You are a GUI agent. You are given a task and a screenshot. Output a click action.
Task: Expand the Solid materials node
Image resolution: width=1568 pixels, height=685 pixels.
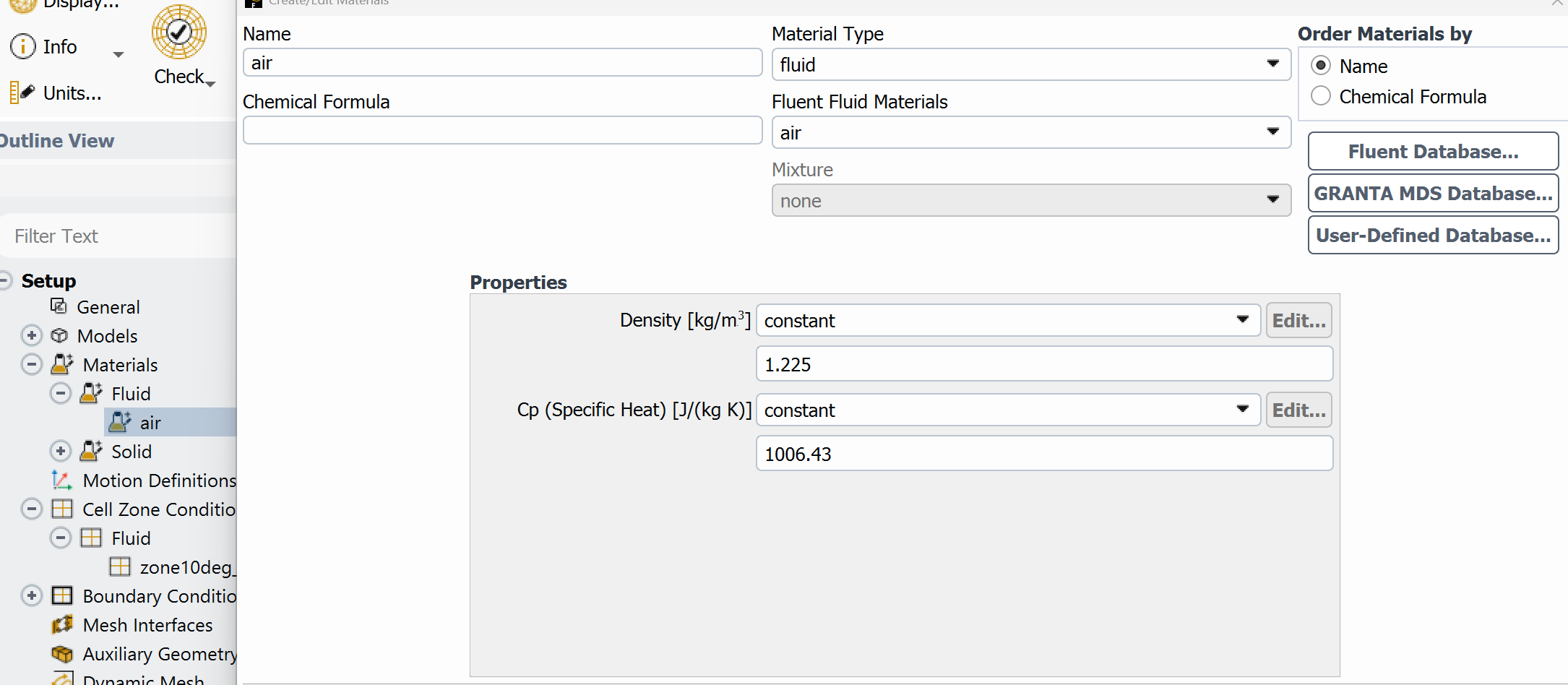click(61, 452)
